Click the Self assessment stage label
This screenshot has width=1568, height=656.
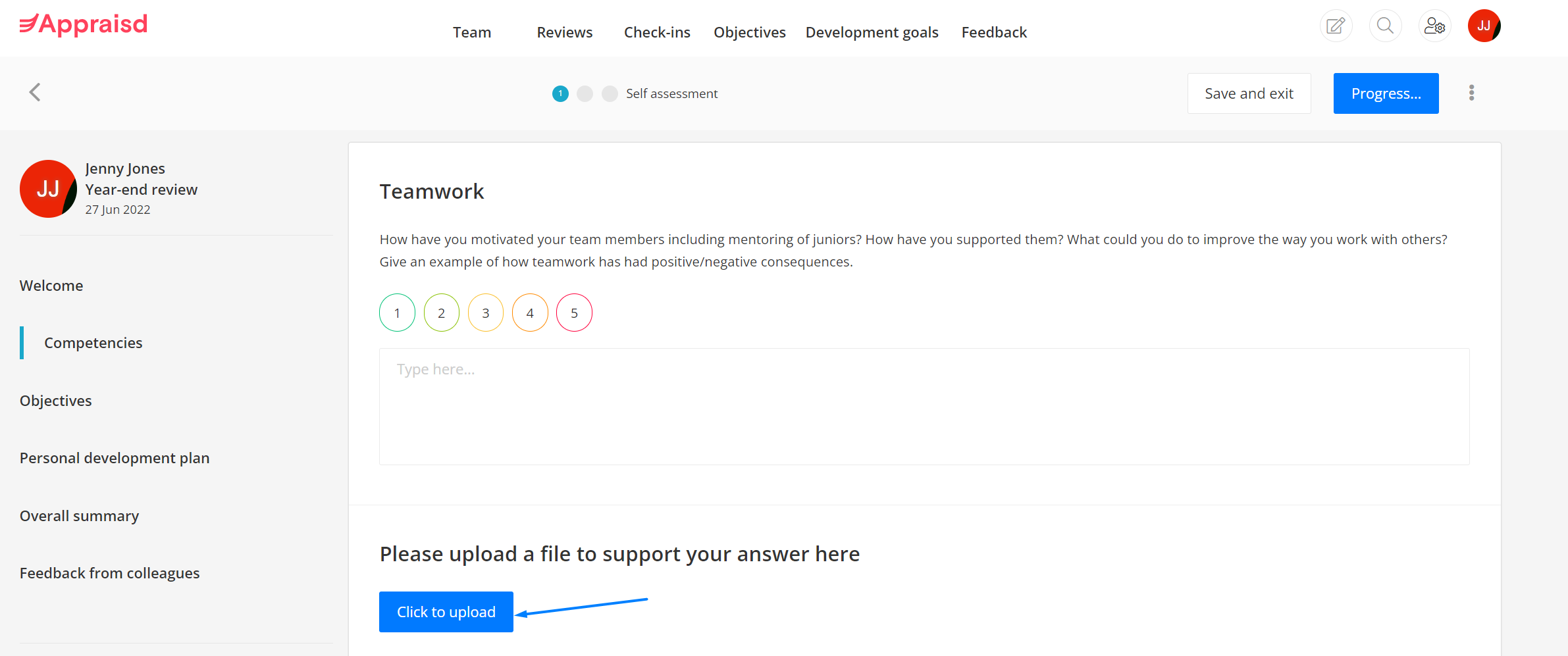pyautogui.click(x=671, y=93)
